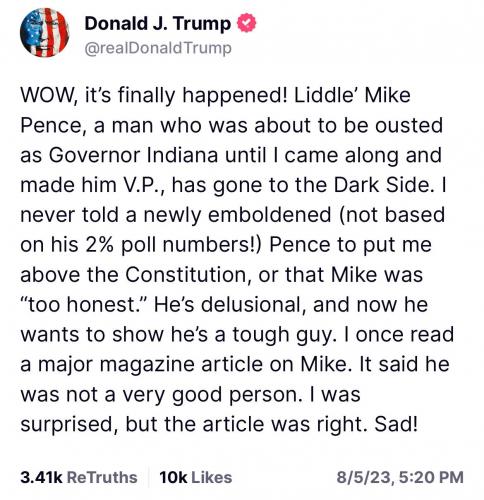View the 10k Likes list
The height and width of the screenshot is (500, 484).
pyautogui.click(x=196, y=477)
